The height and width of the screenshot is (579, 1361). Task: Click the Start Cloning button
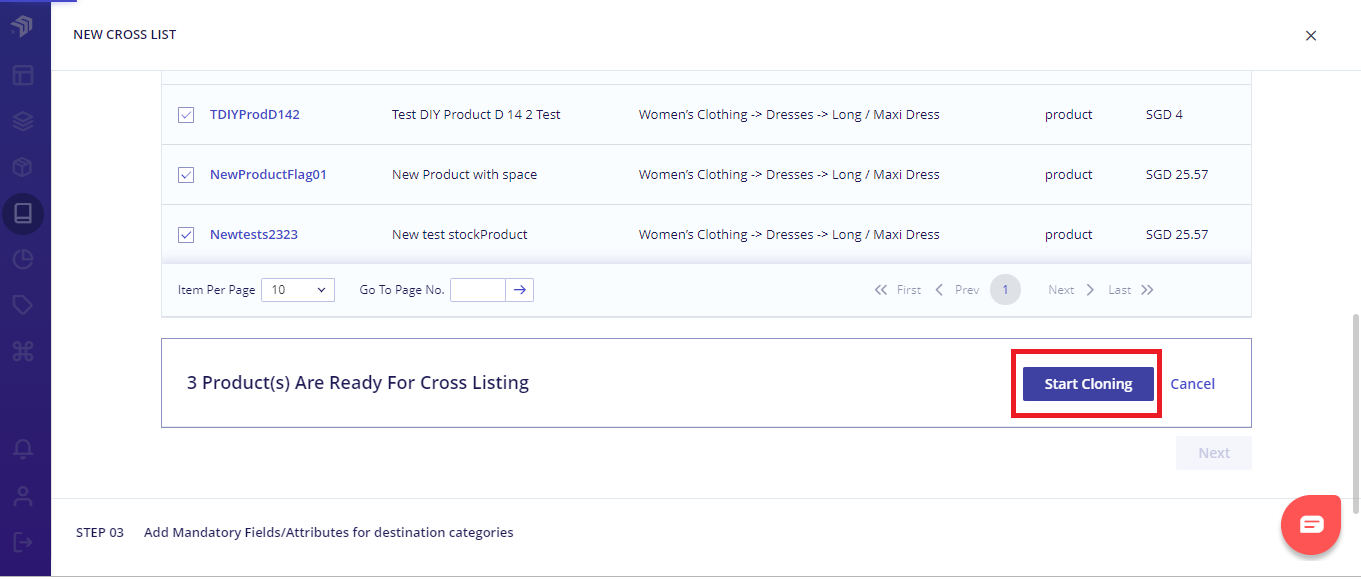[x=1088, y=384]
